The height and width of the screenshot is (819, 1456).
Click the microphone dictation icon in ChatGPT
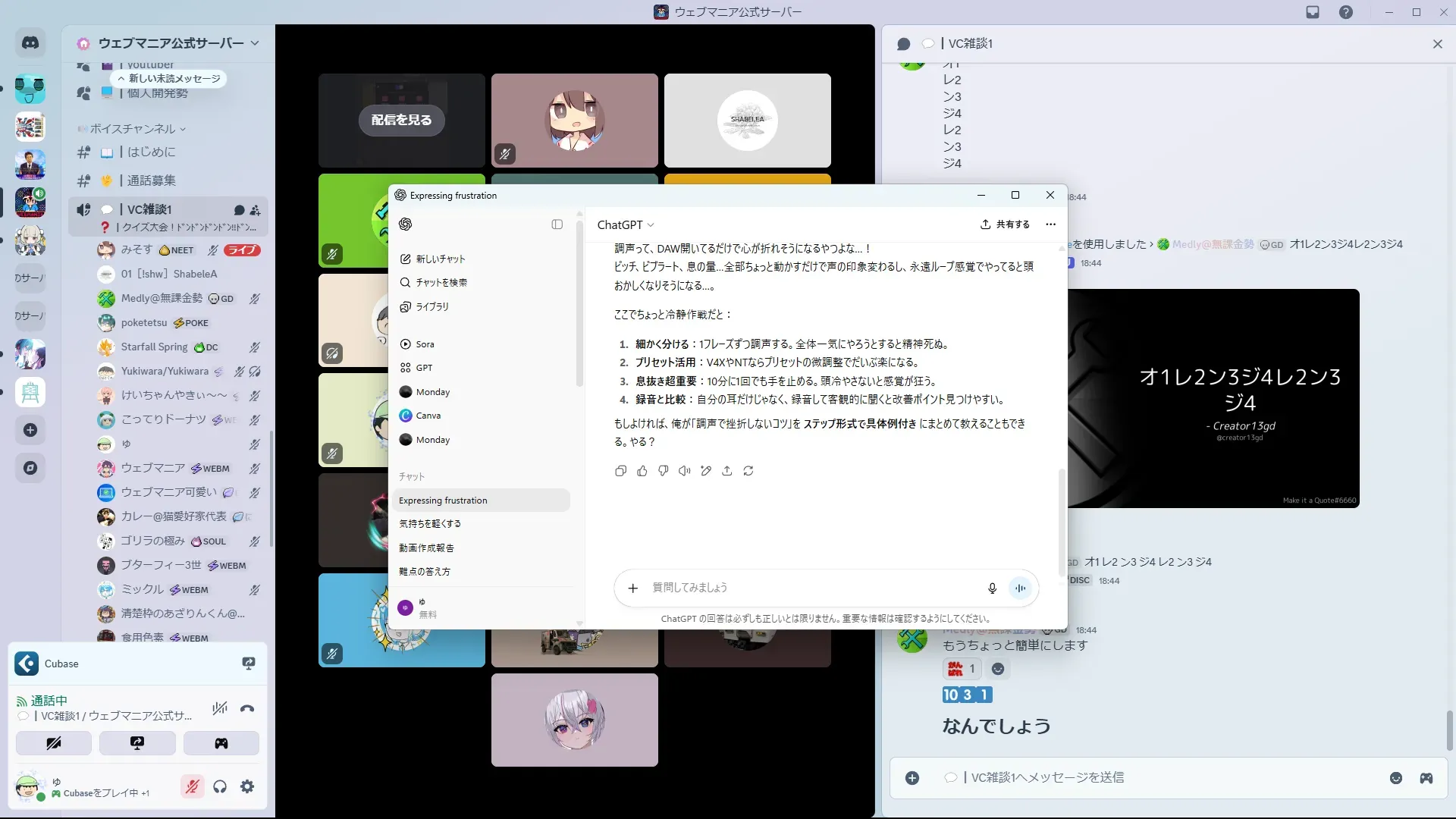[x=992, y=588]
